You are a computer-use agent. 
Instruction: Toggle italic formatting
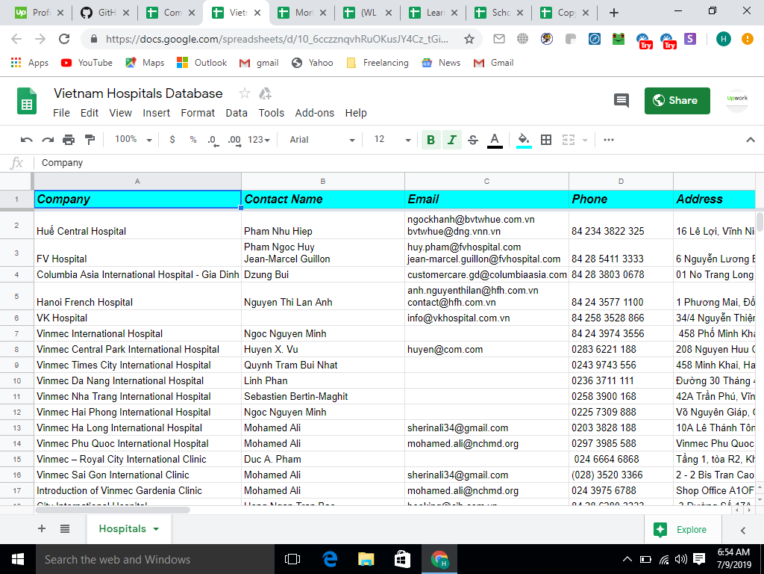point(452,140)
